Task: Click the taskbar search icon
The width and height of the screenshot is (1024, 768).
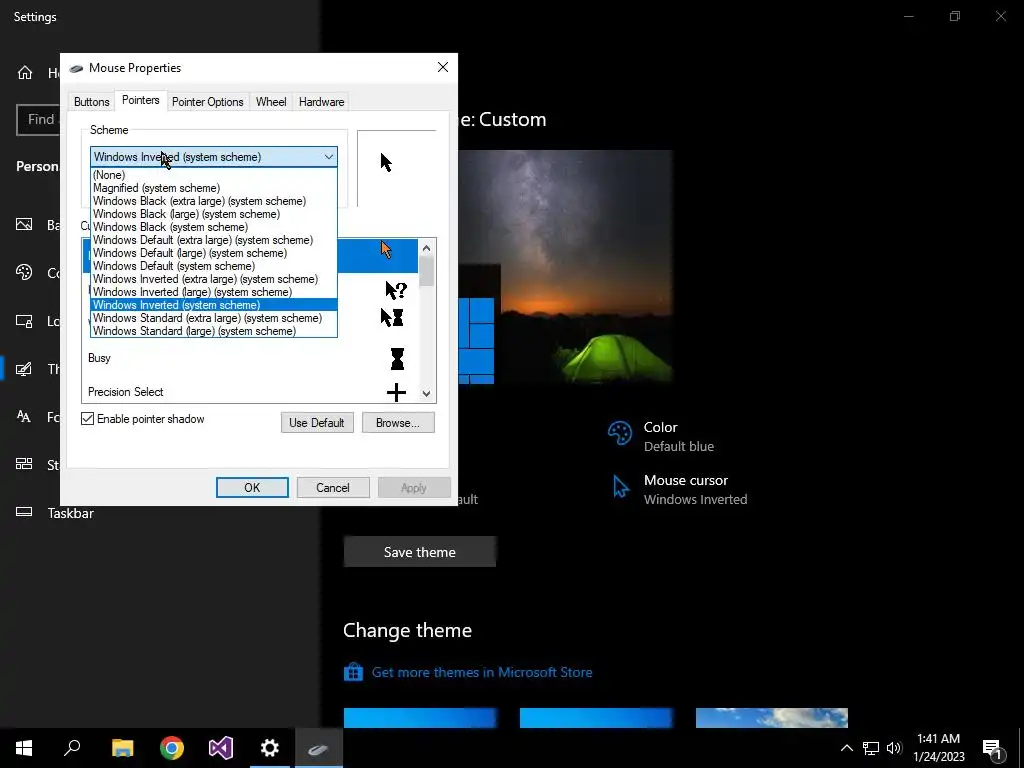Action: pos(72,748)
